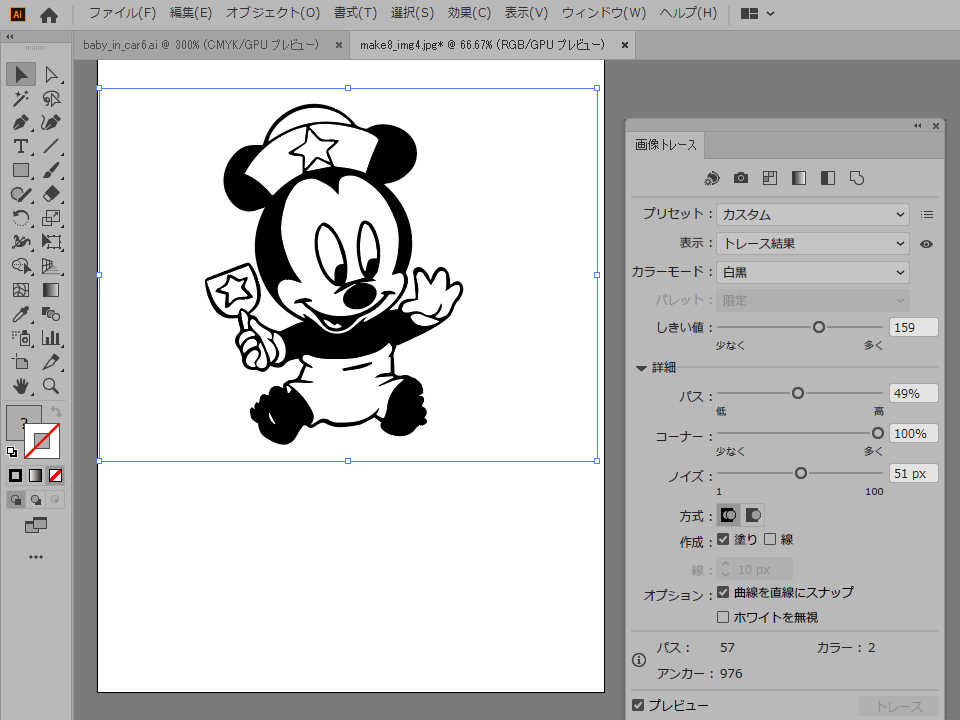
Task: Click the しきい値 threshold slider handle
Action: click(x=819, y=327)
